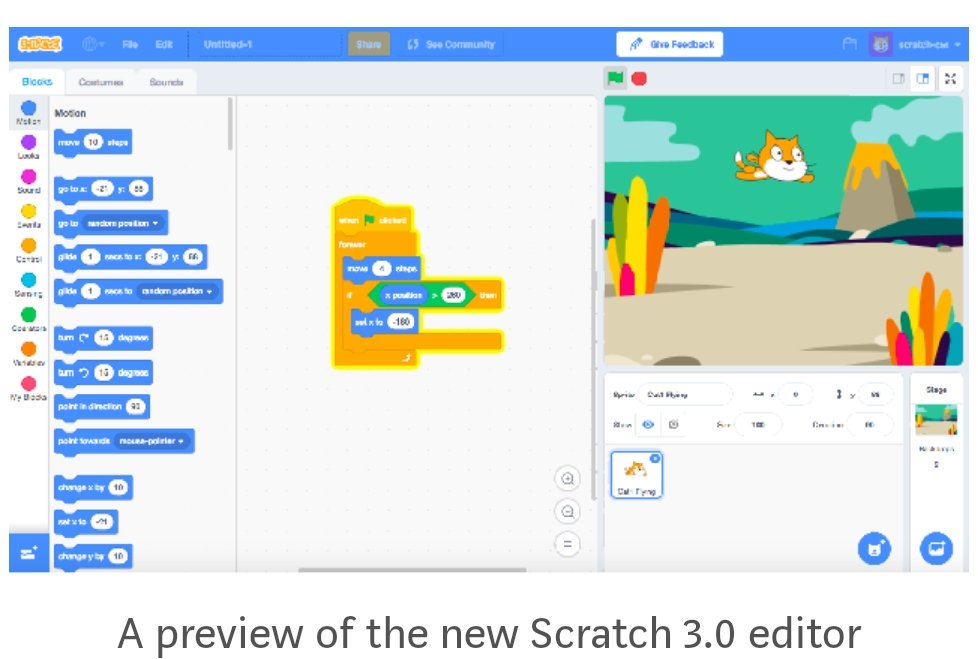The height and width of the screenshot is (659, 978).
Task: Select the My Blocks category
Action: [28, 388]
